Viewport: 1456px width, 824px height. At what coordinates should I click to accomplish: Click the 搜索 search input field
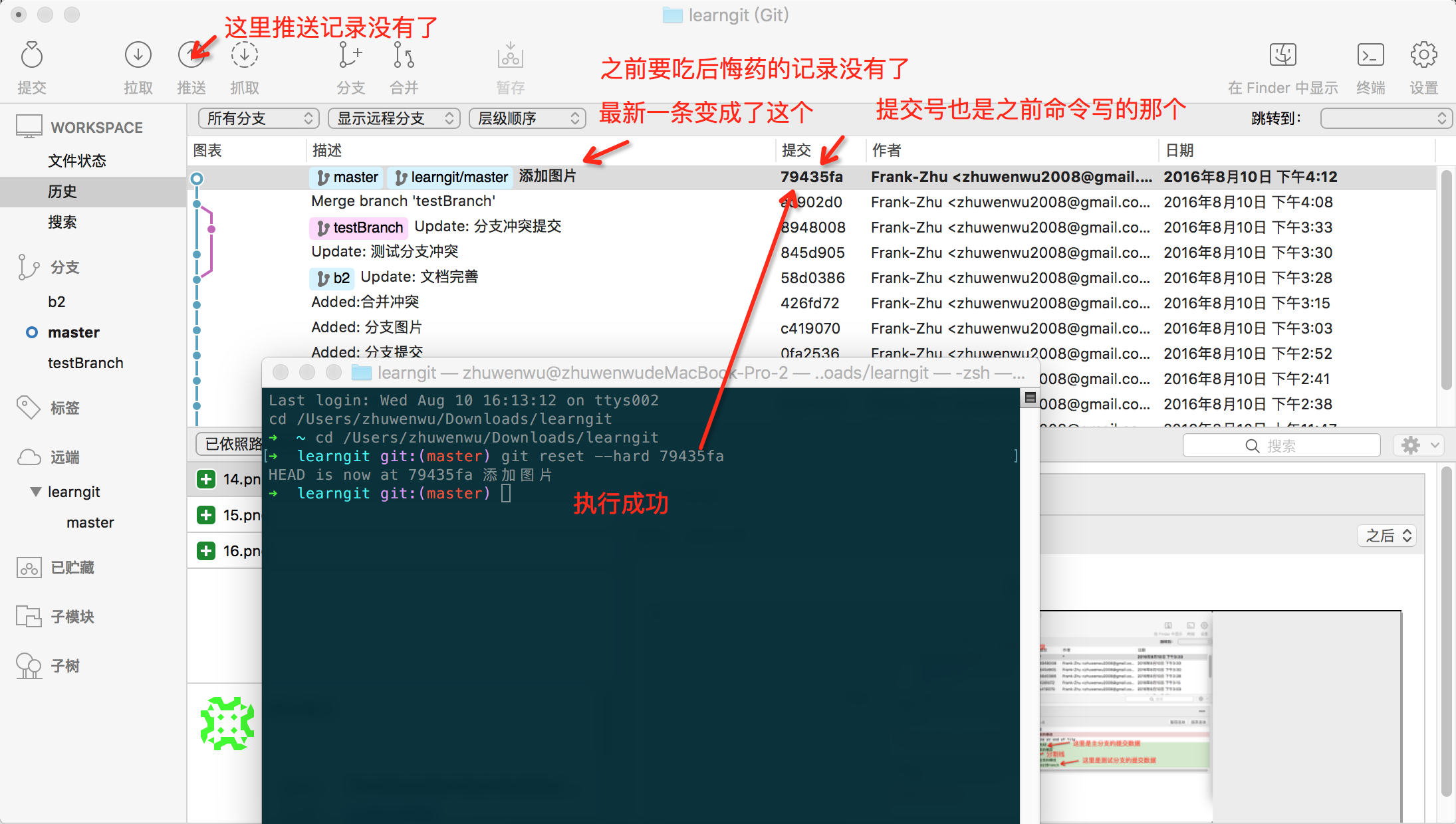coord(1281,446)
